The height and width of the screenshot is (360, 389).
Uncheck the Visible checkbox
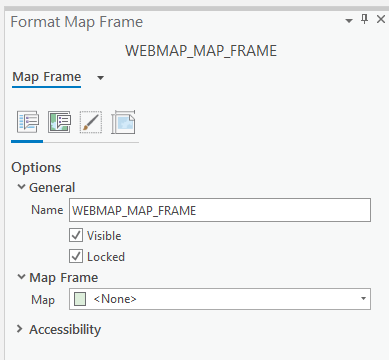(76, 235)
